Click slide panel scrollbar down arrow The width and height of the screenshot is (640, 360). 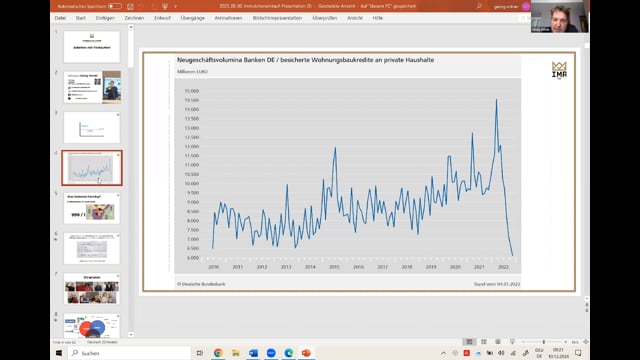[131, 335]
